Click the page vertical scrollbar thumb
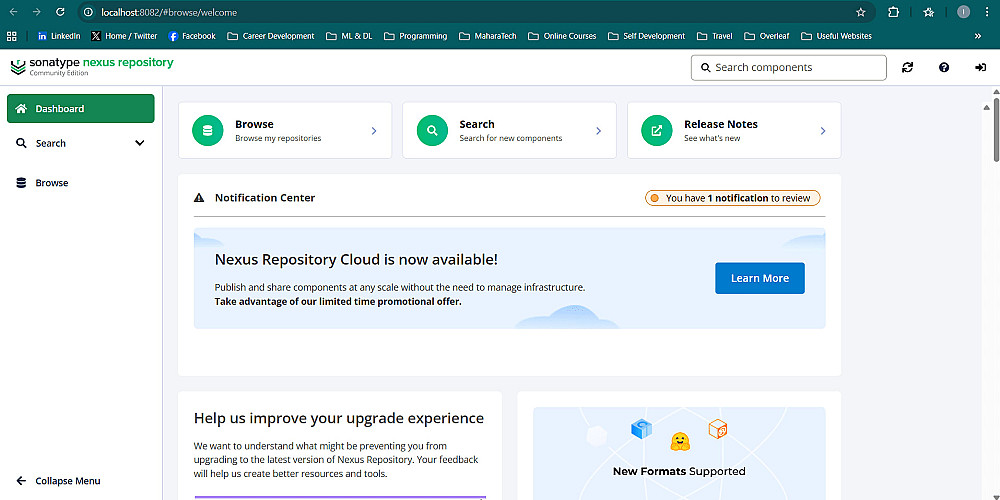The image size is (1000, 500). (995, 130)
